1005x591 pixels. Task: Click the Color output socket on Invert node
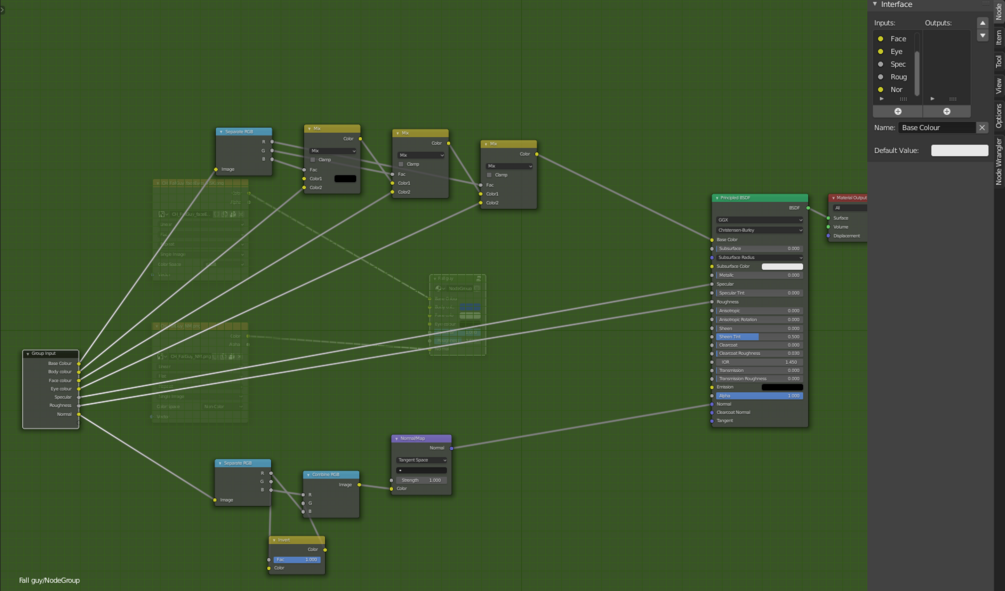325,549
